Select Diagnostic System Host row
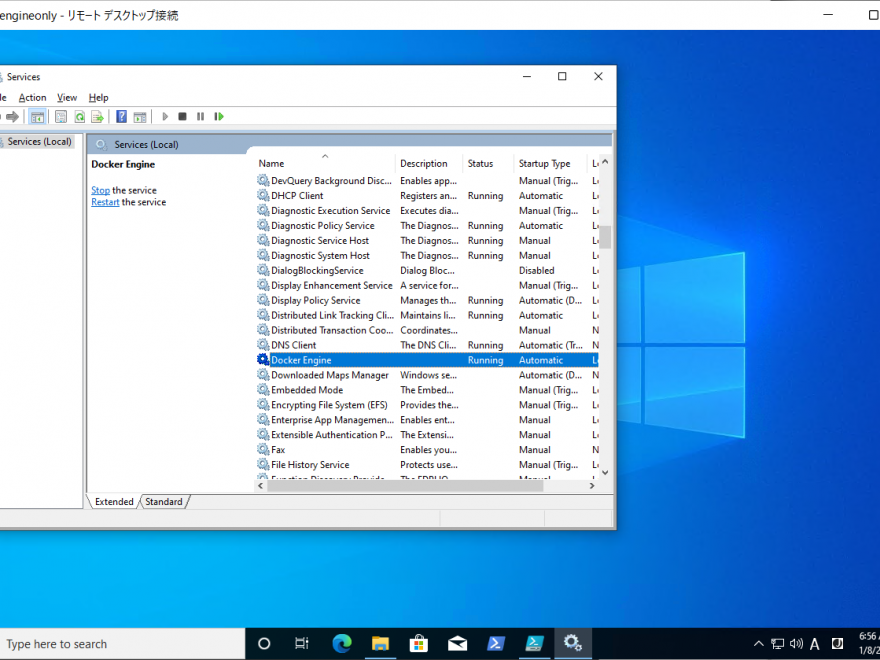 (x=427, y=256)
